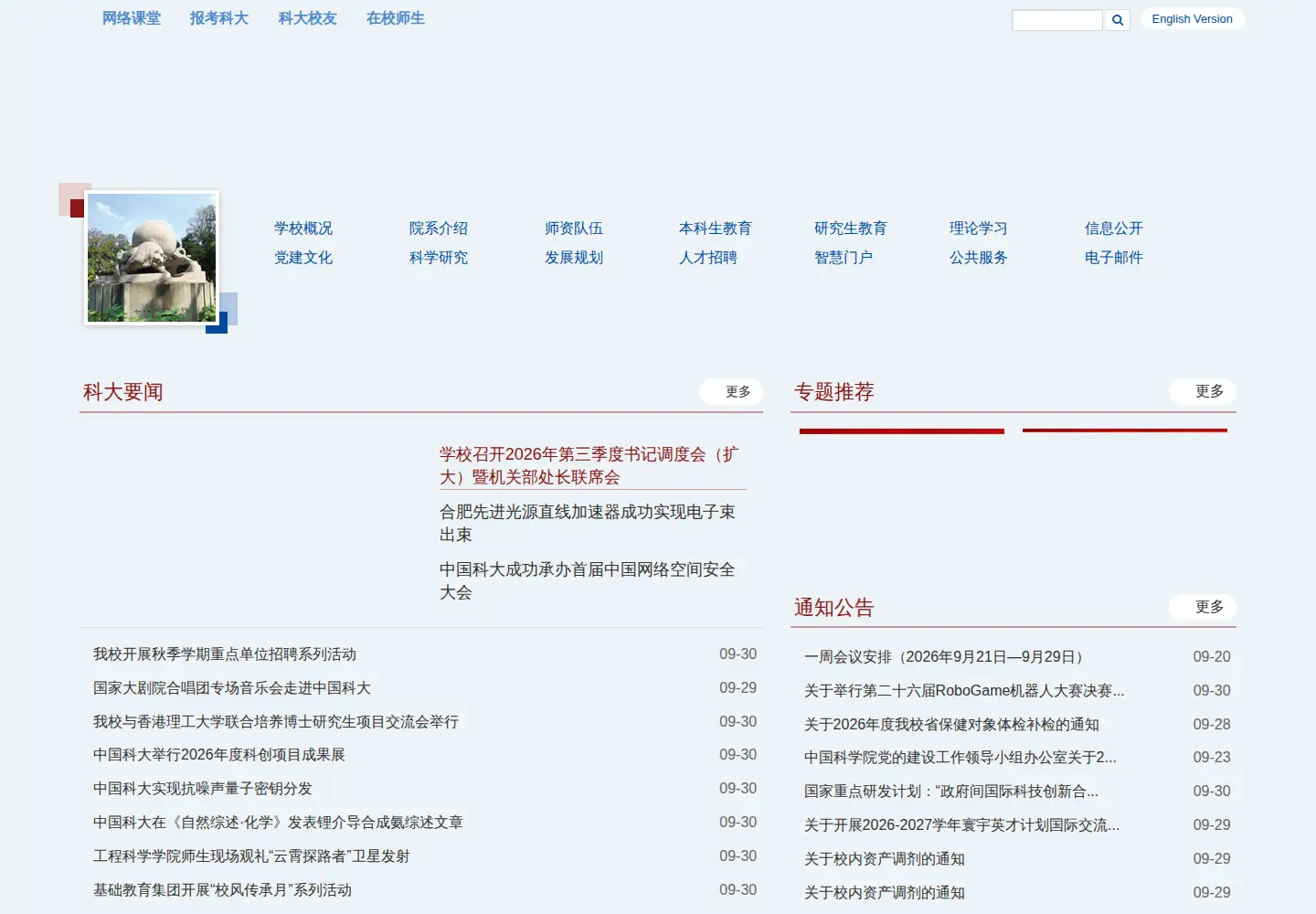Open news 中国科大举行2026年度科创项目成果展
This screenshot has width=1316, height=914.
pyautogui.click(x=219, y=755)
